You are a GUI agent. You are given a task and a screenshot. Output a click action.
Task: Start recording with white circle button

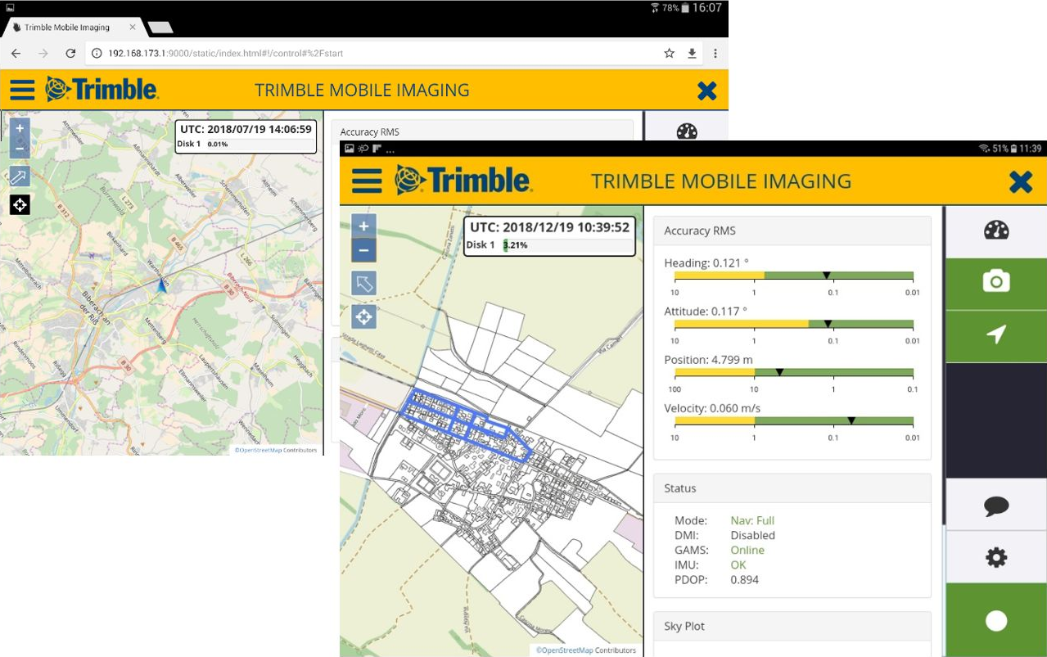(996, 621)
